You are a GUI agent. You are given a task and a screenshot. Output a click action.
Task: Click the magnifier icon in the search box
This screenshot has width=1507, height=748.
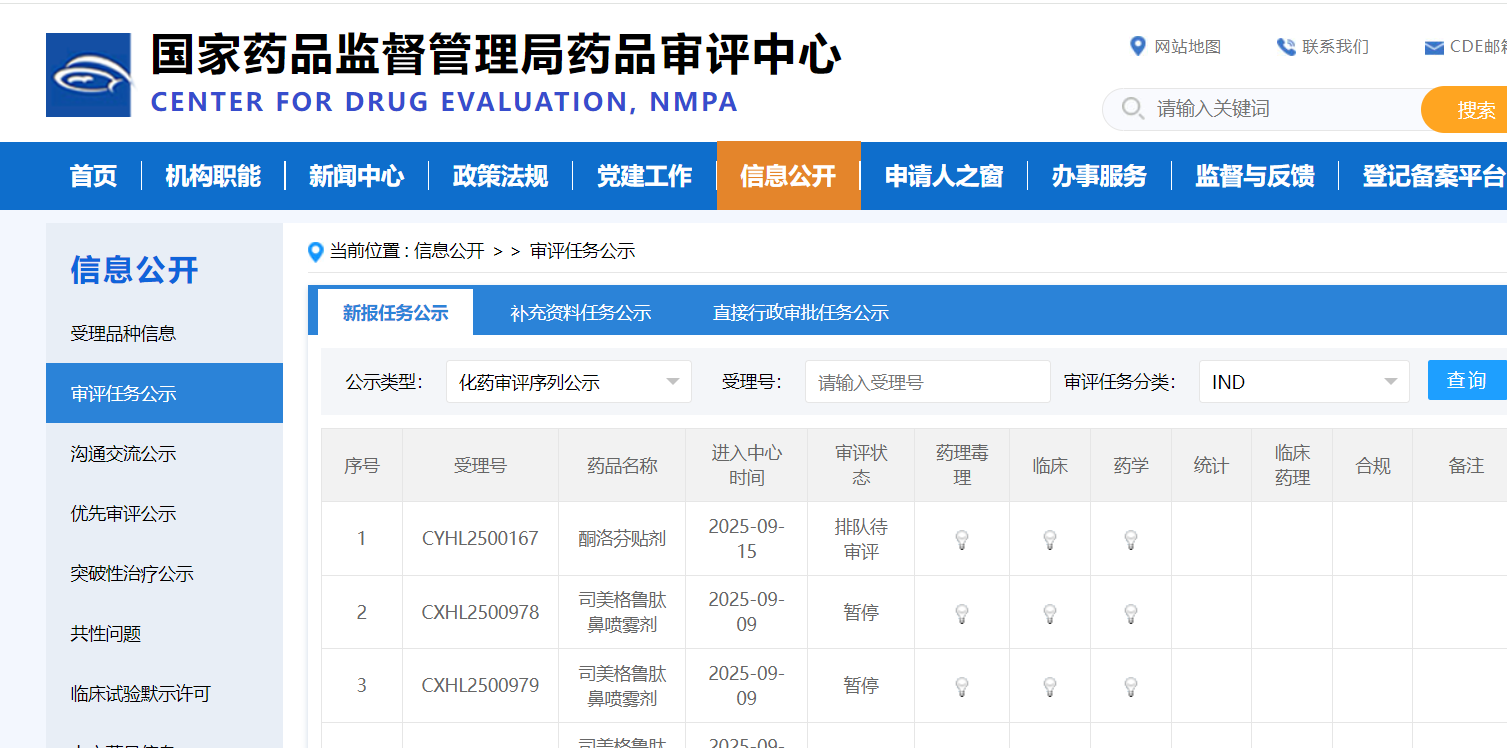point(1132,108)
